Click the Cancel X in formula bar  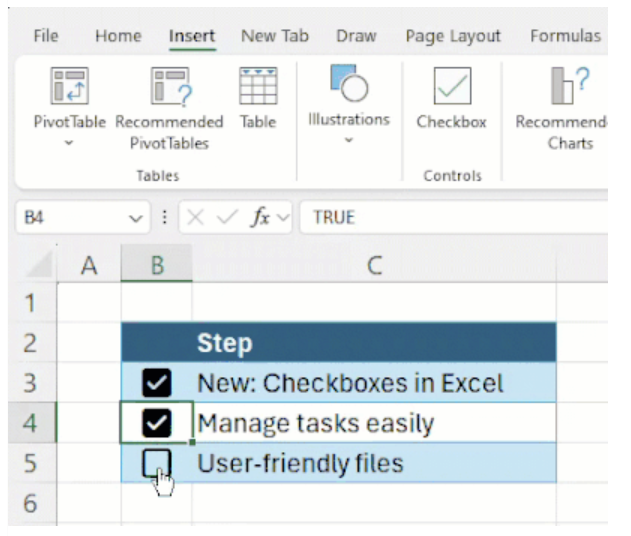(196, 218)
